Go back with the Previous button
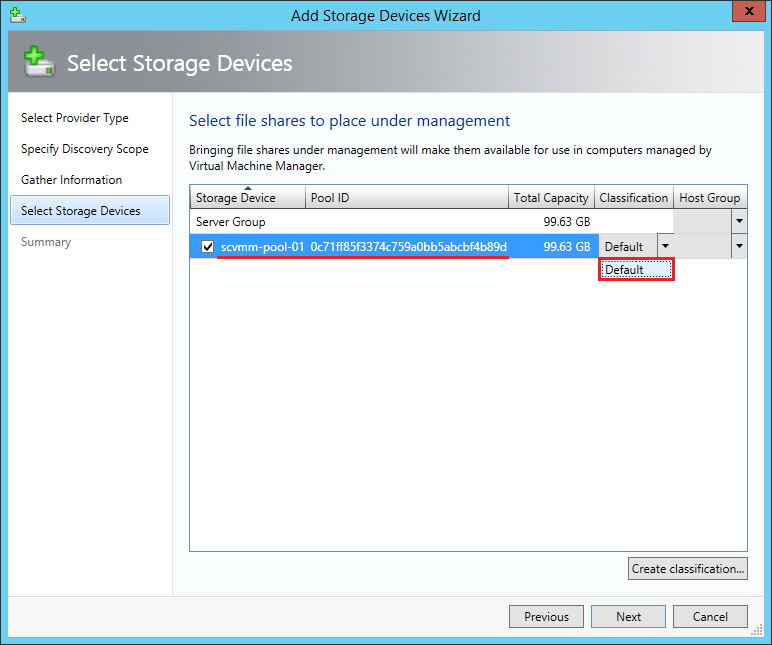 click(x=546, y=616)
